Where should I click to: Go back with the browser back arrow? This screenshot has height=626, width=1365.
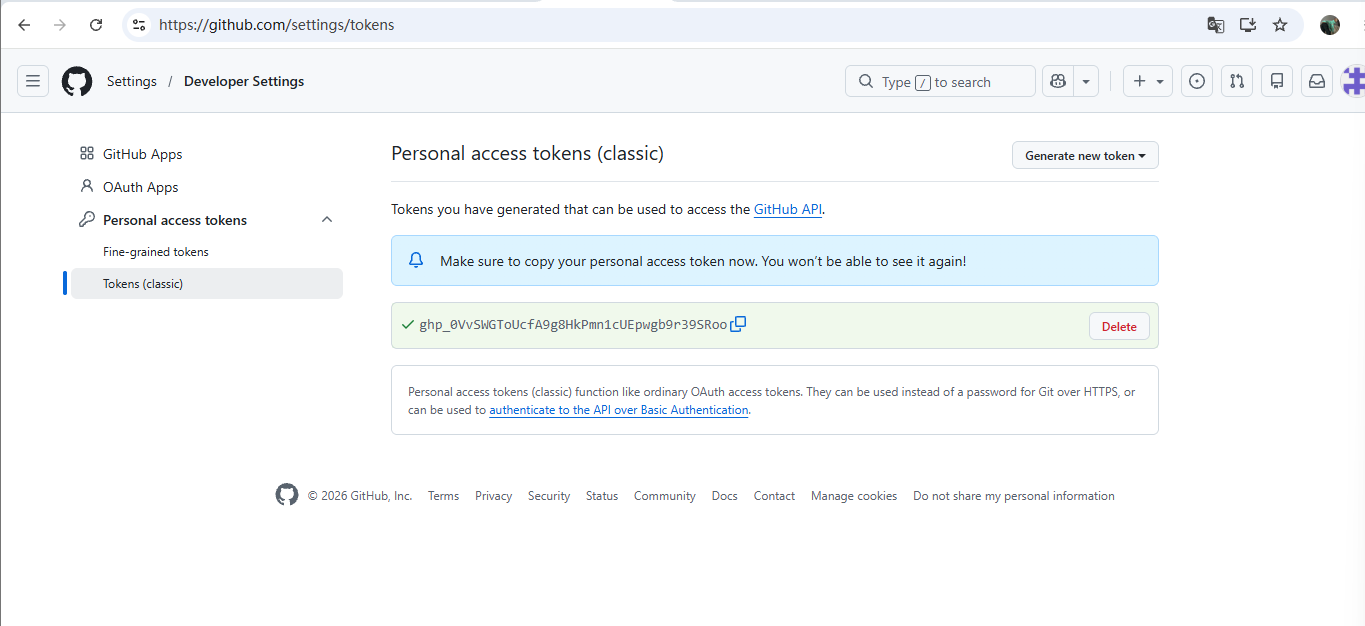[24, 25]
